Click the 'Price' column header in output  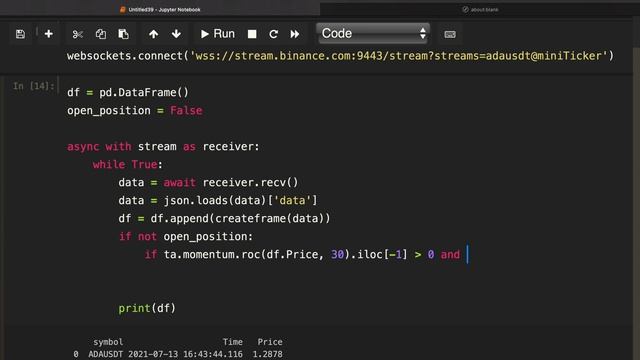click(x=270, y=342)
